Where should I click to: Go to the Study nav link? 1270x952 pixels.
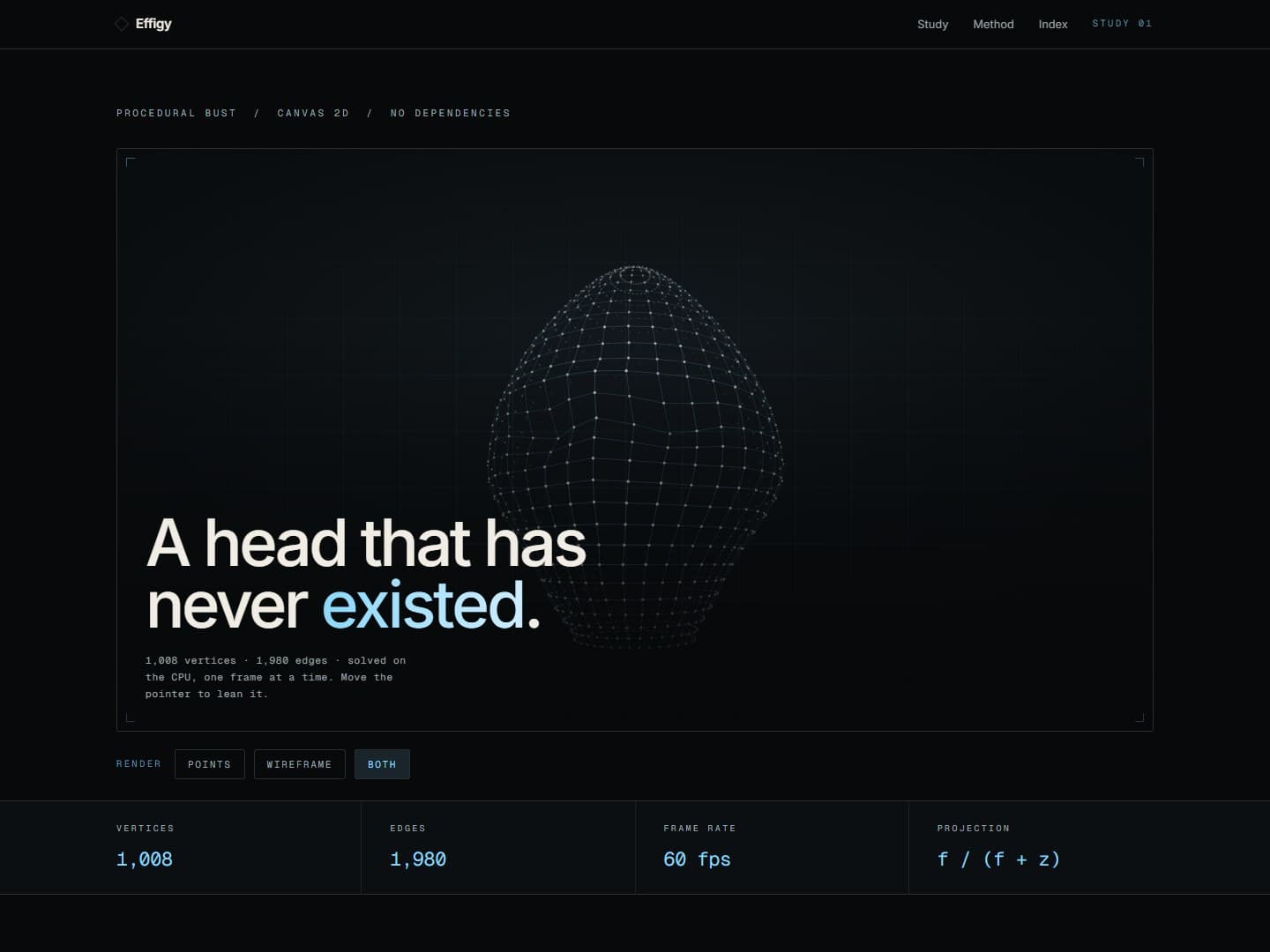(x=932, y=24)
